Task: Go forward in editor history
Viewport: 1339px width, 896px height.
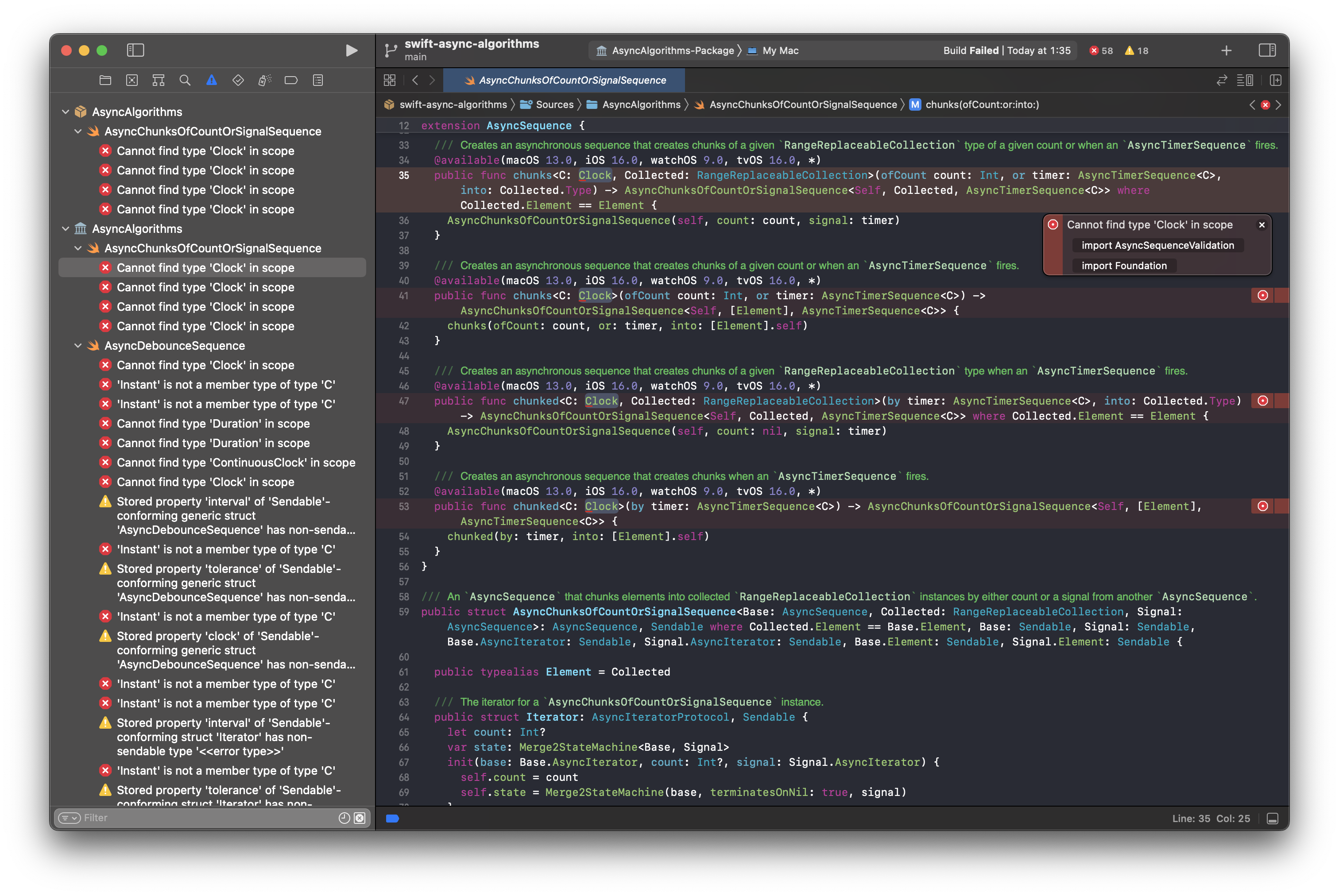Action: click(x=432, y=80)
